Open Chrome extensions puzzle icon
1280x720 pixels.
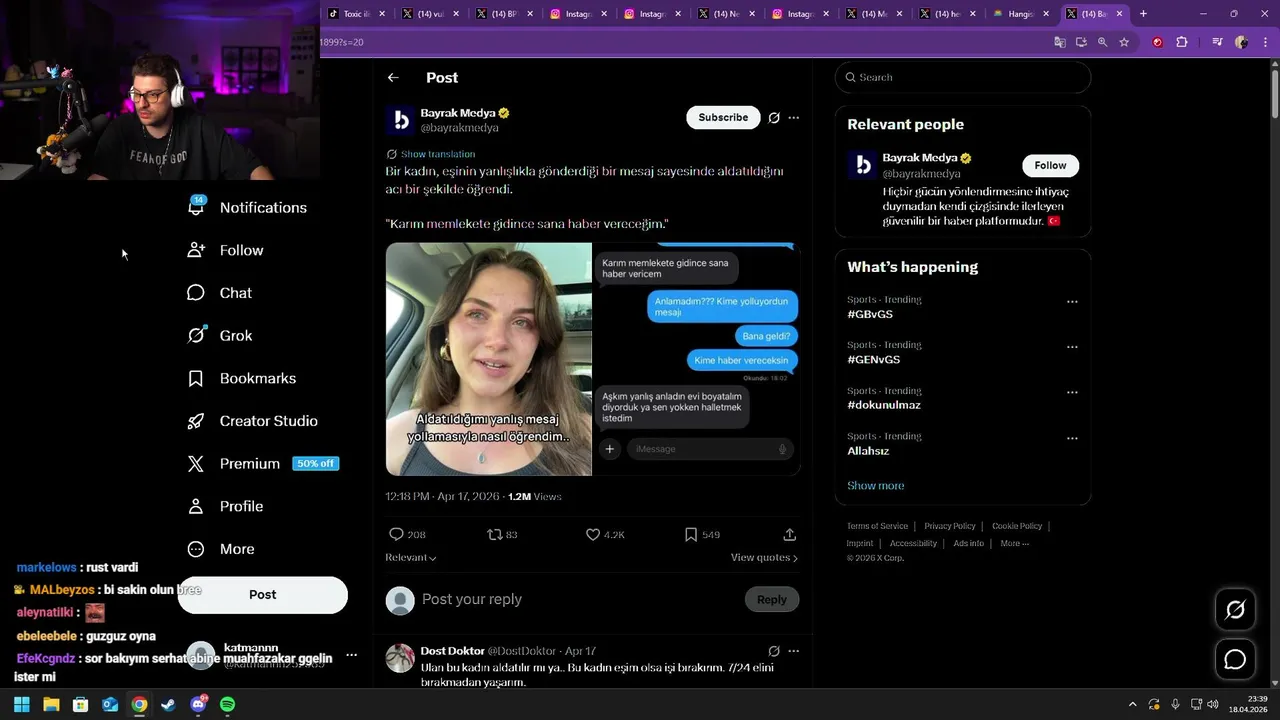coord(1182,42)
